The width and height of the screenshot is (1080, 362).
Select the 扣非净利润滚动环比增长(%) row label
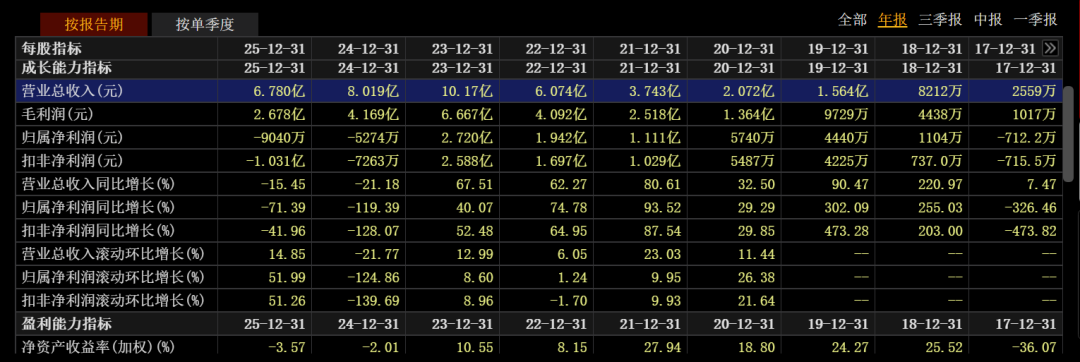tap(114, 301)
